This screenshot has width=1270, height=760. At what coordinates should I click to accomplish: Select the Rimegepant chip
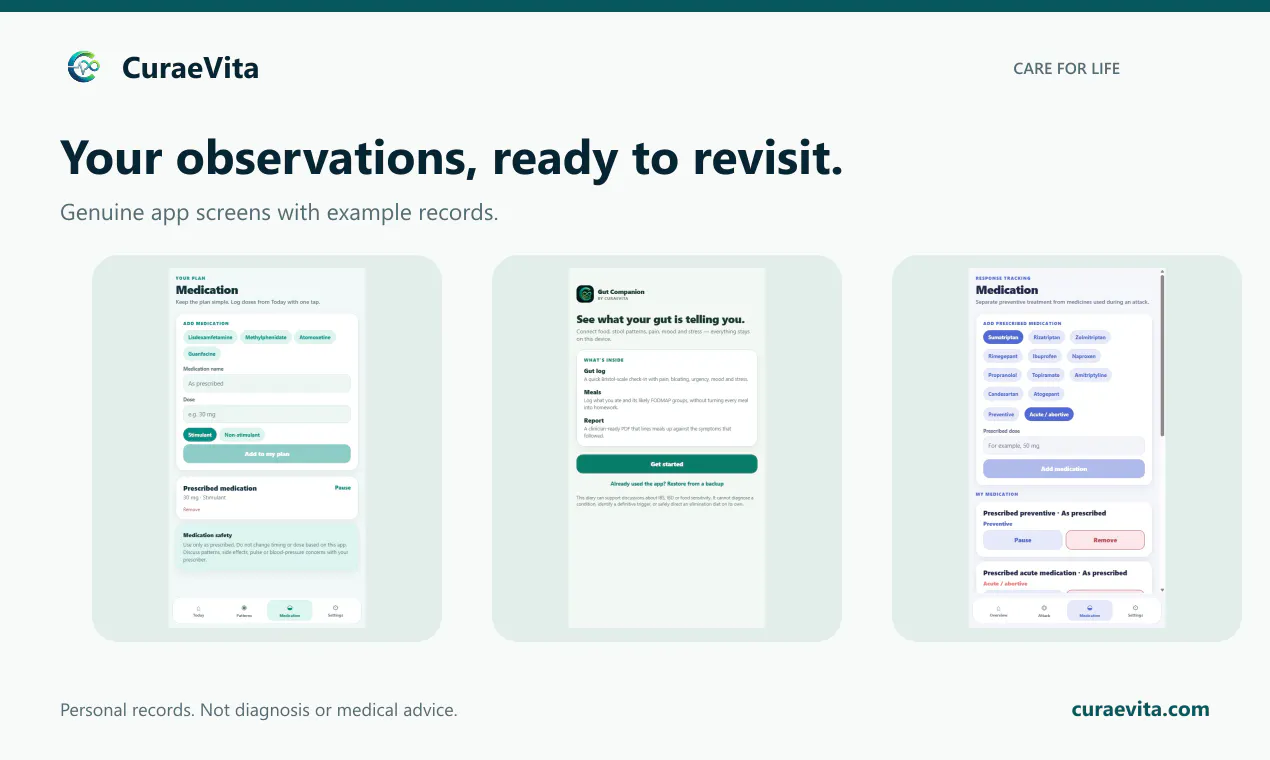tap(1003, 356)
